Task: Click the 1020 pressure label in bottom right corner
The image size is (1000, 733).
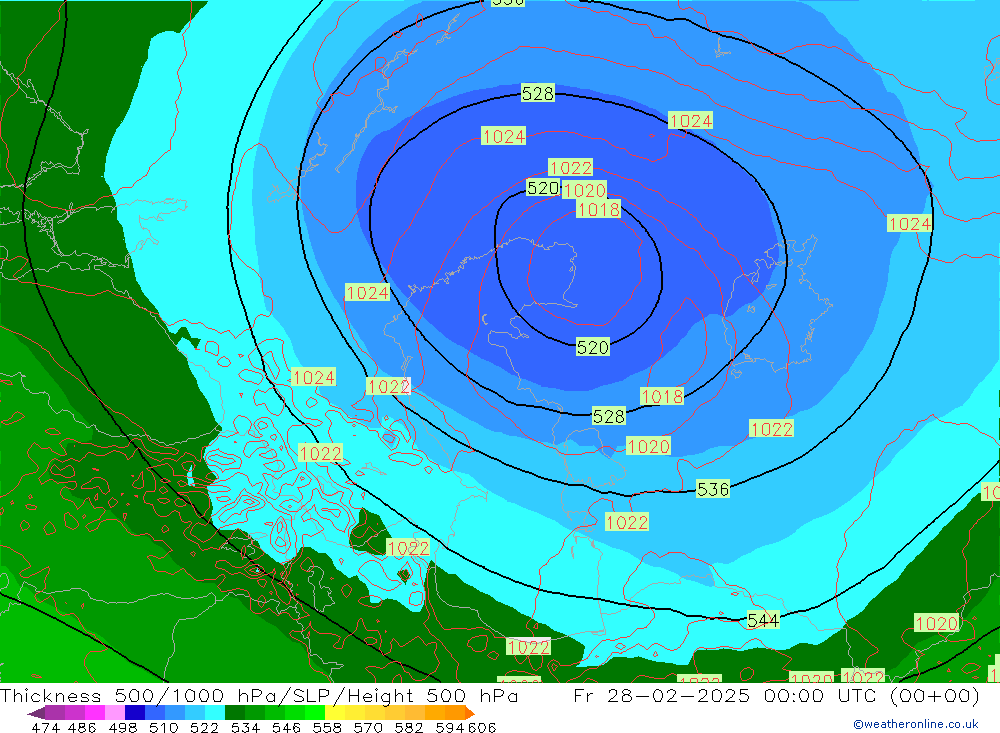Action: point(937,623)
